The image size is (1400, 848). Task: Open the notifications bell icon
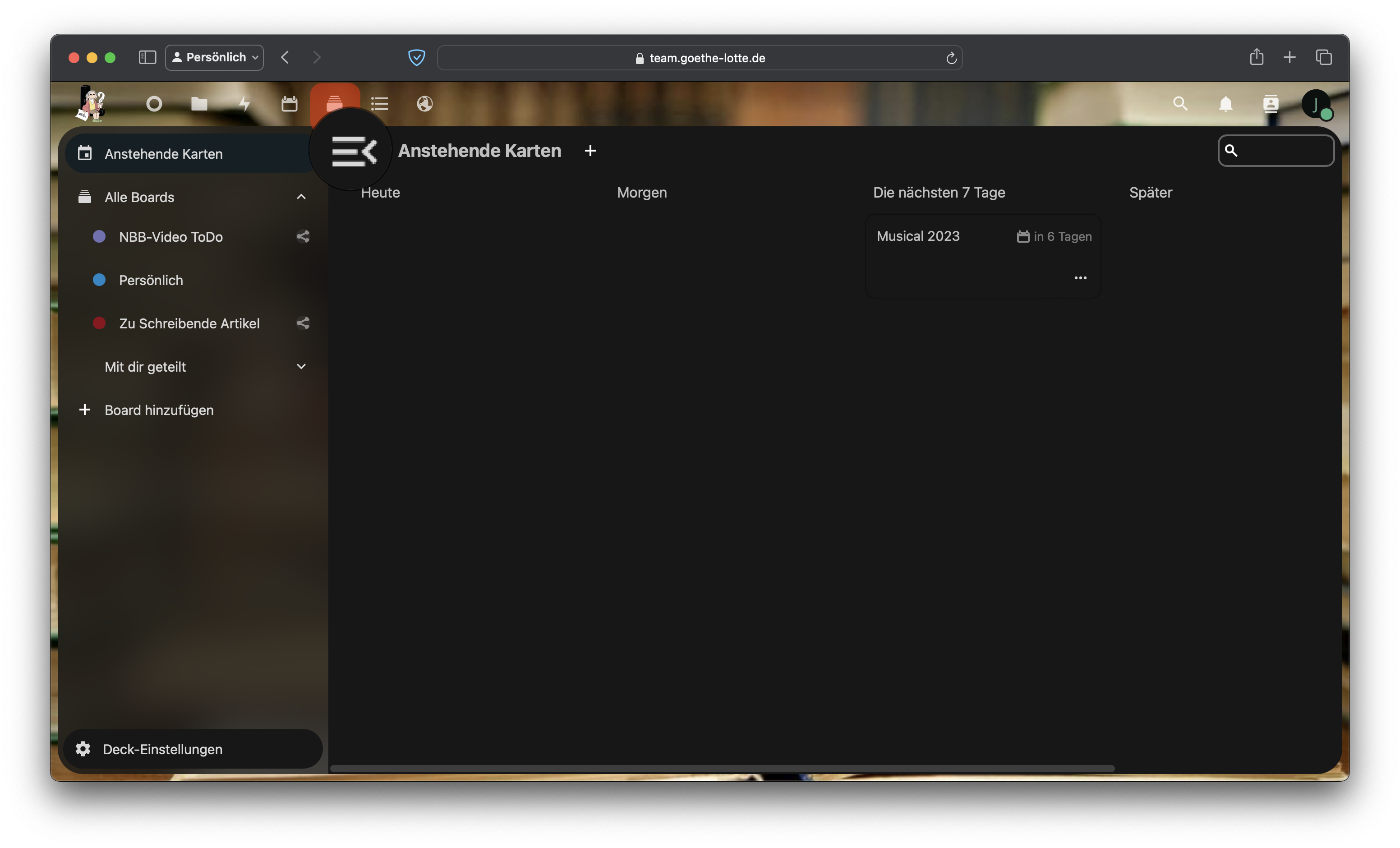coord(1225,104)
